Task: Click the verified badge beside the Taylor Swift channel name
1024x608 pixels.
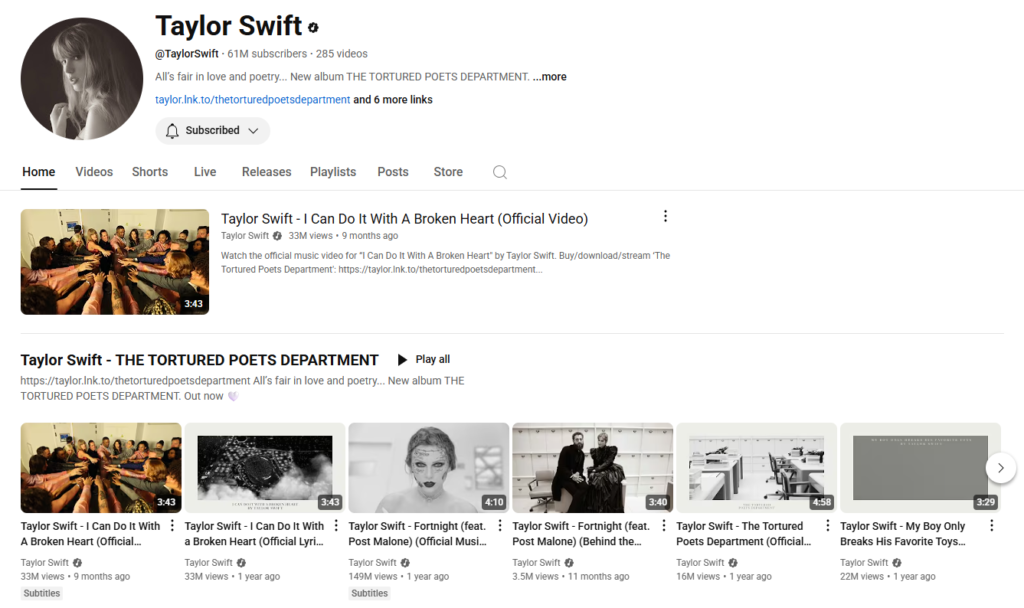Action: point(313,27)
